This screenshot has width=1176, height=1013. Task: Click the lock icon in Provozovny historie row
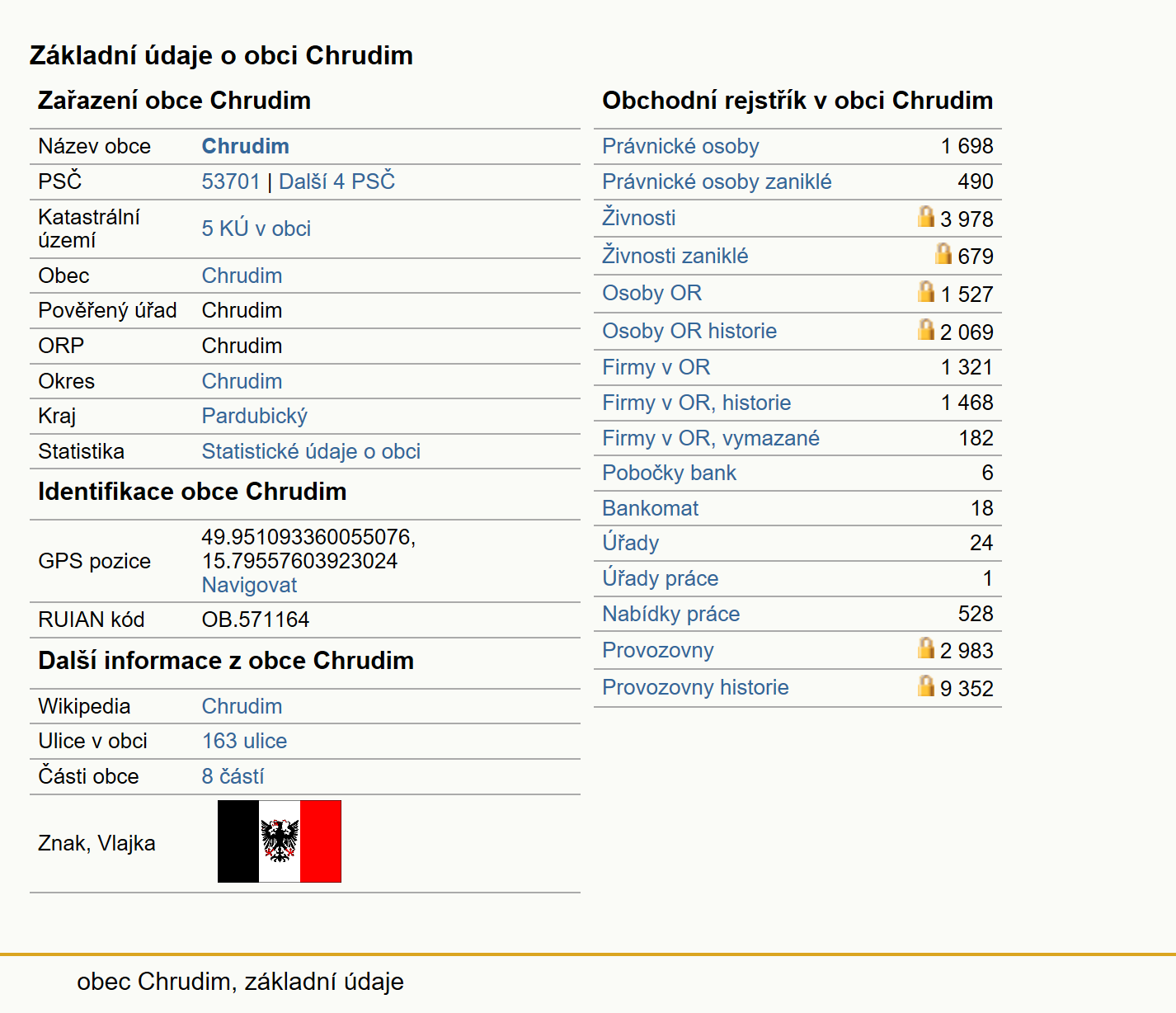926,686
